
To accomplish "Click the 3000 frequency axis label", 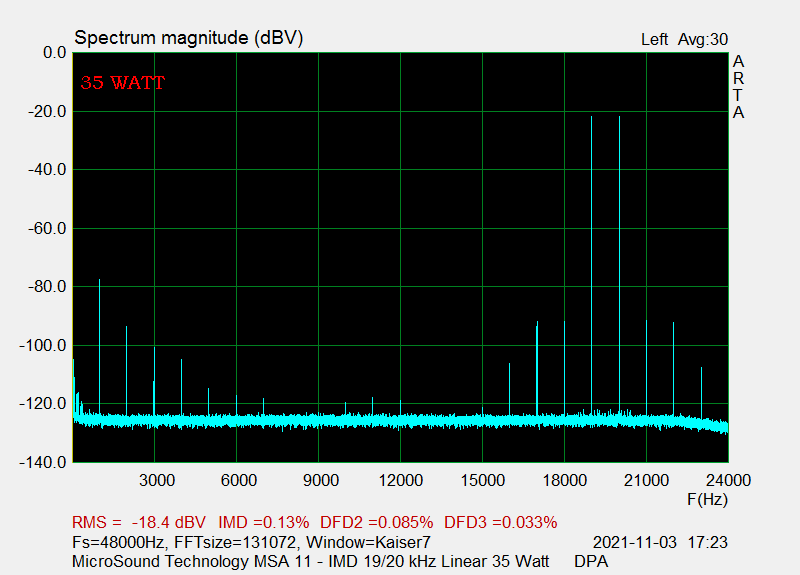I will coord(157,481).
